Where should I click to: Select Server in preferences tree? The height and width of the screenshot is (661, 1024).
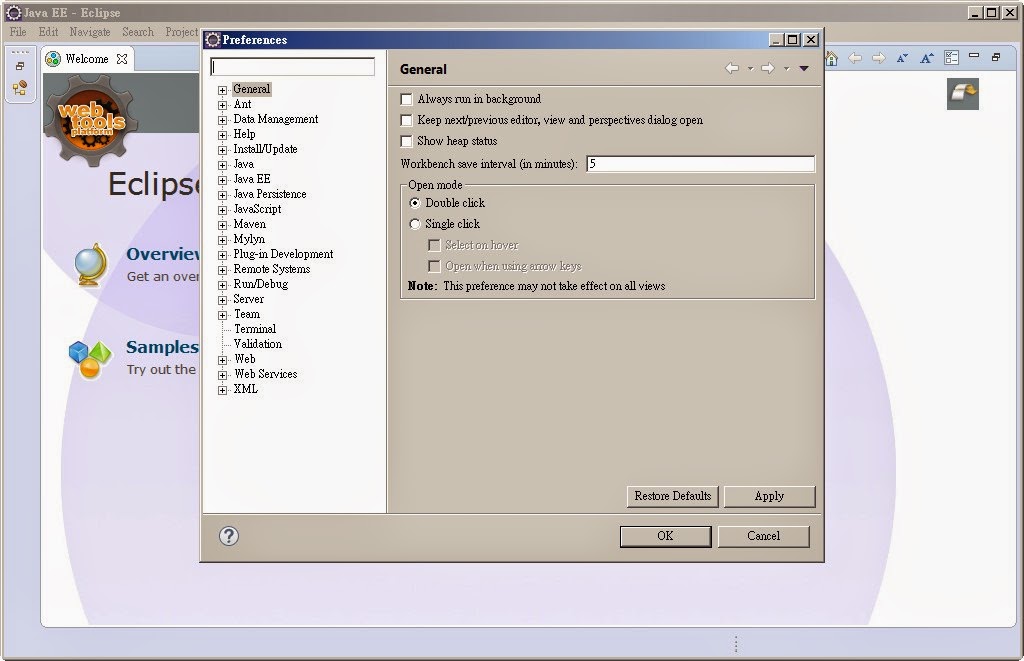(x=249, y=299)
